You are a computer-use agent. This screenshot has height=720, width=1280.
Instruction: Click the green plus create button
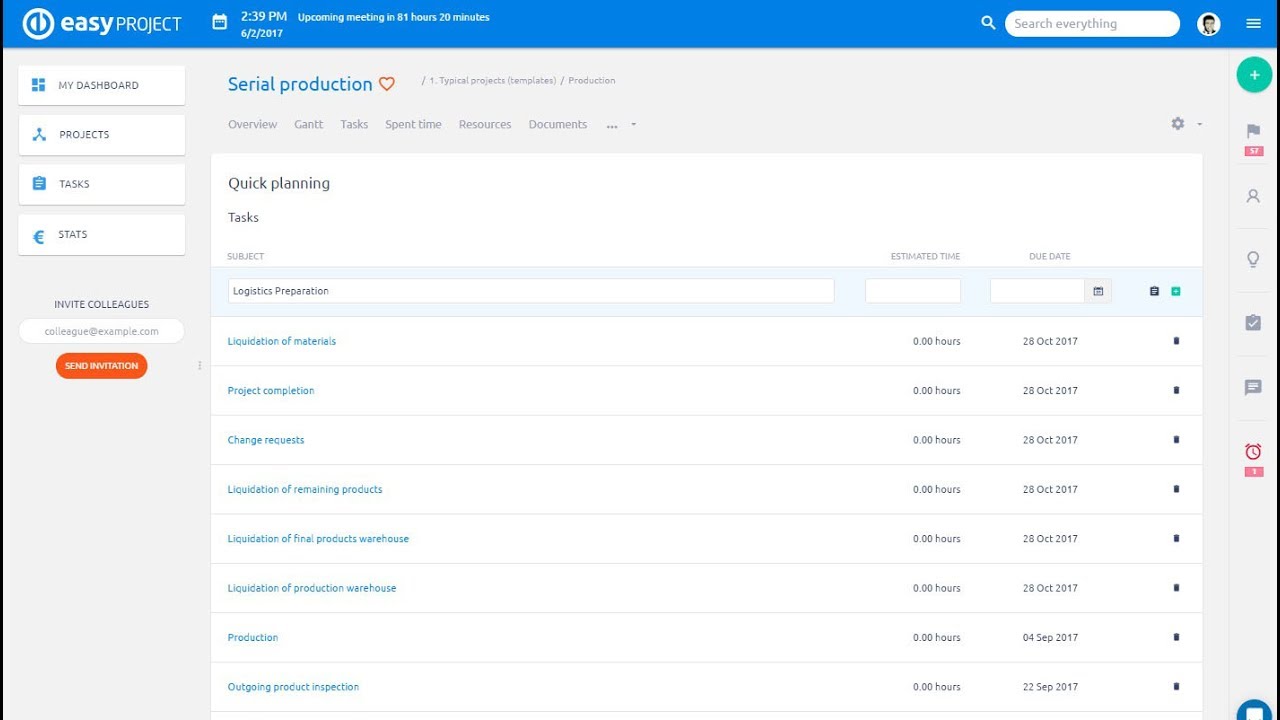point(1254,75)
